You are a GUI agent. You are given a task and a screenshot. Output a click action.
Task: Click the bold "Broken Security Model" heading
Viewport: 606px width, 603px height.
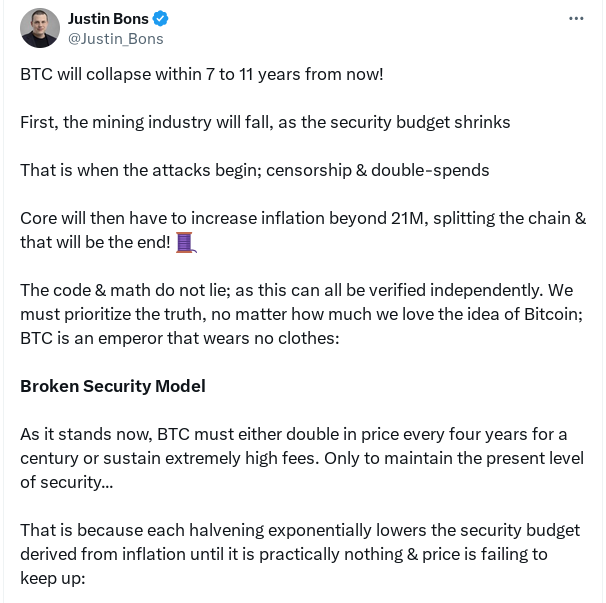click(113, 386)
